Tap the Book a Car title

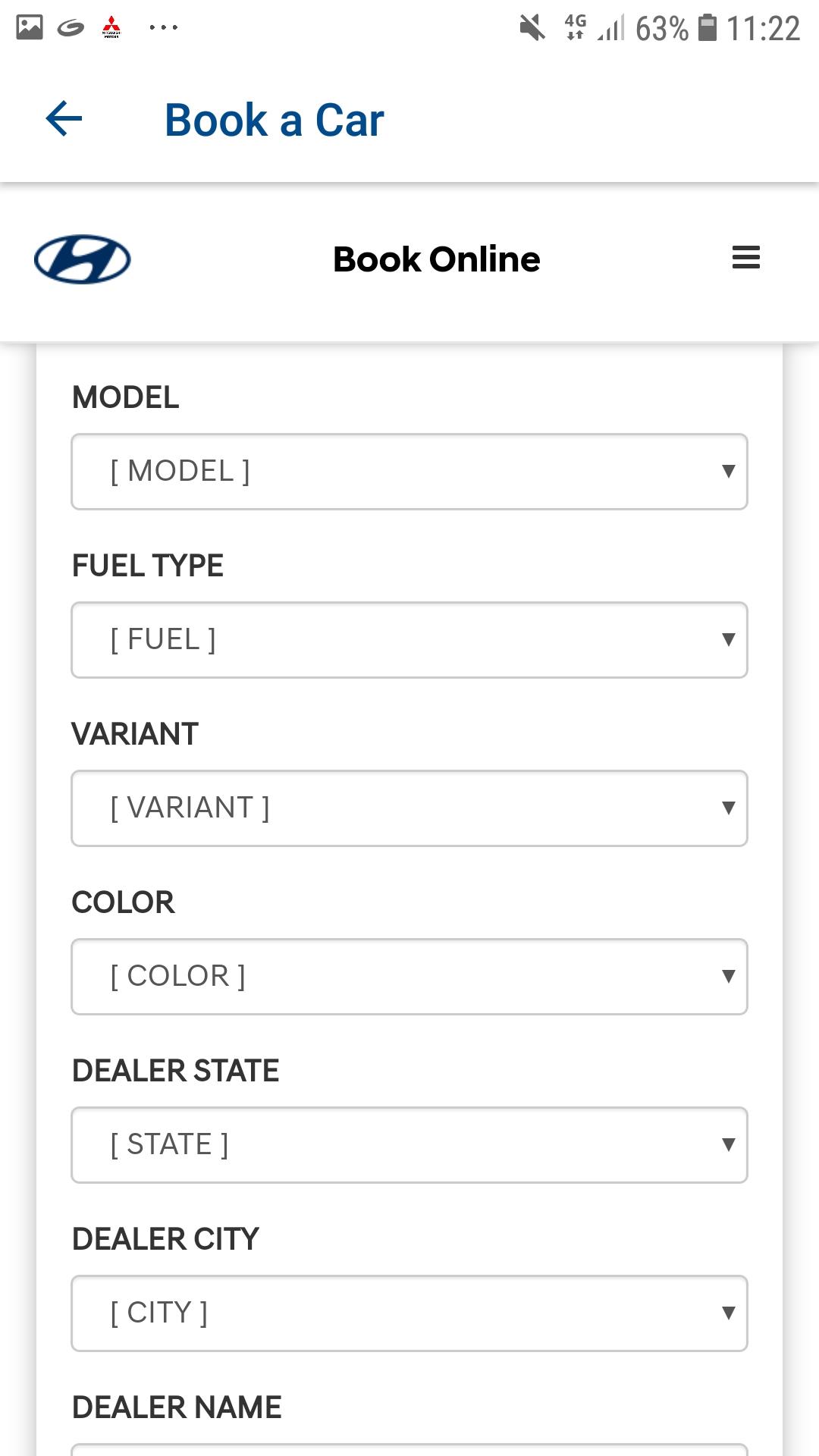pyautogui.click(x=275, y=120)
